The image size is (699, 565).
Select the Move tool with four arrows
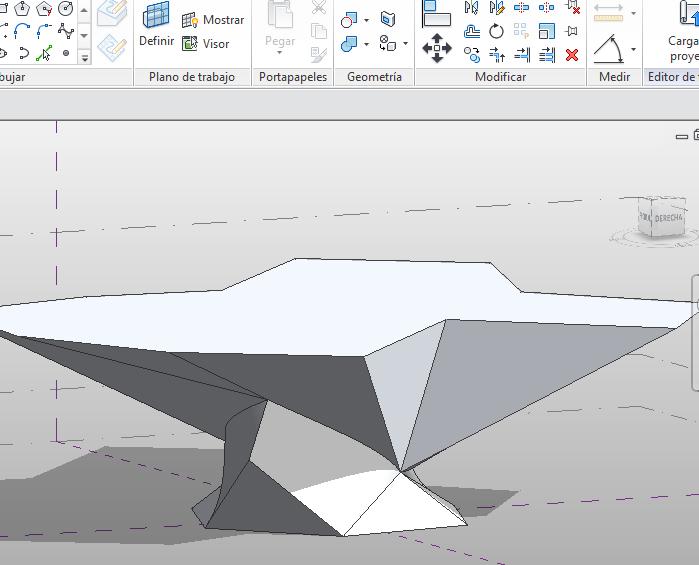[x=437, y=47]
